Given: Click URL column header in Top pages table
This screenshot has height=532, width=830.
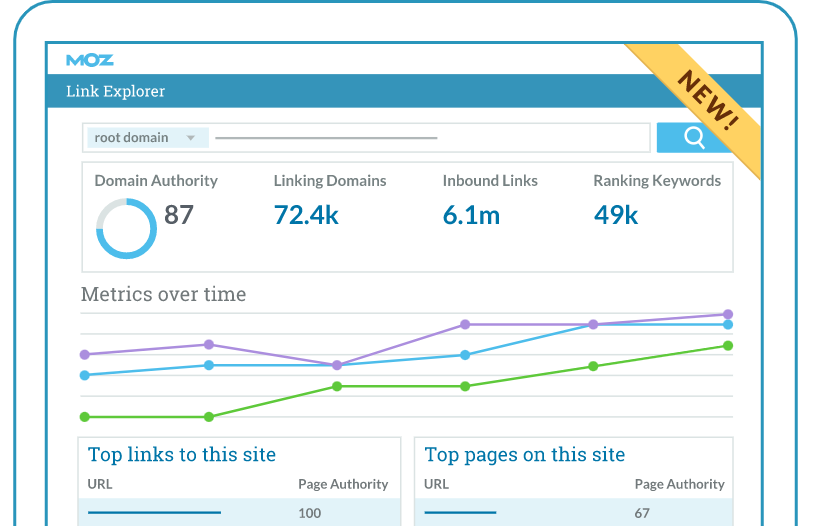Looking at the screenshot, I should (x=436, y=484).
